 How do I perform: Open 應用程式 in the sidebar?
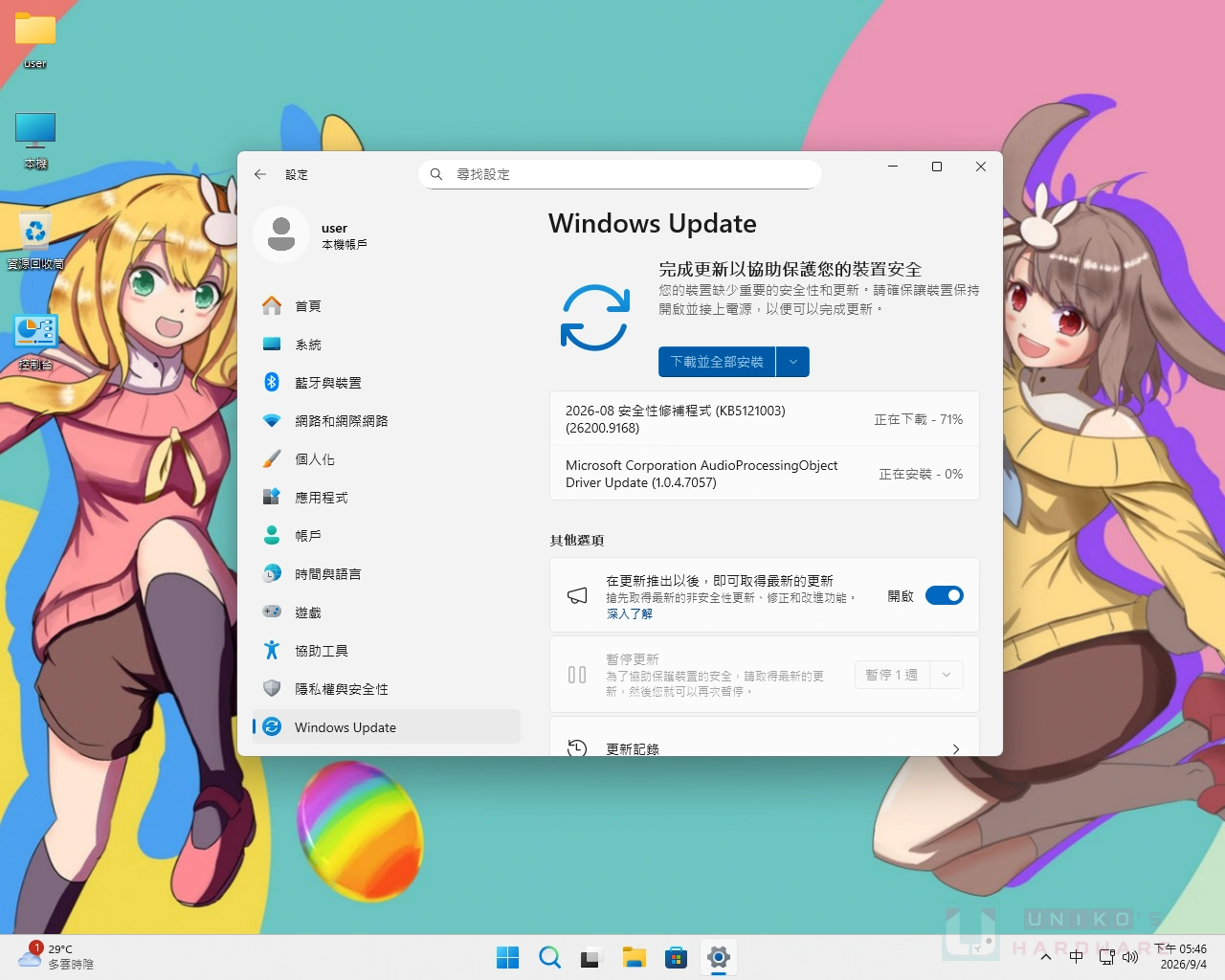387,497
